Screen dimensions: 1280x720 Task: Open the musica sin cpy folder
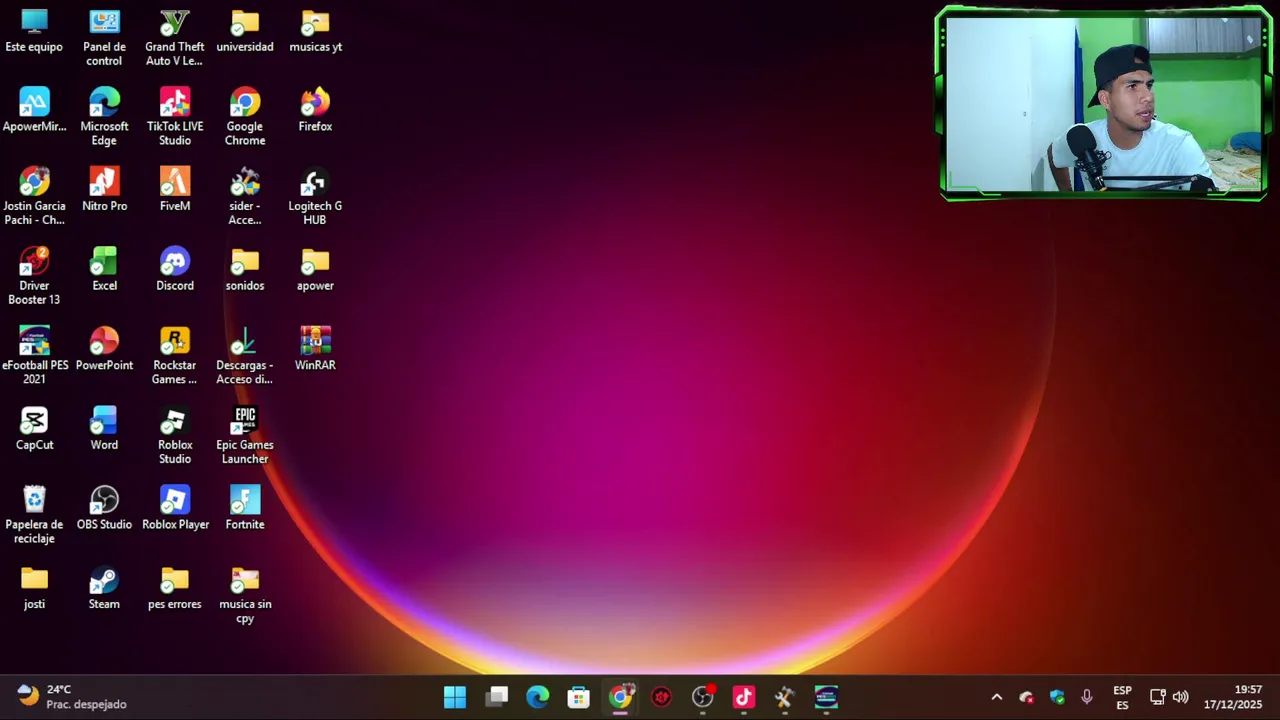pos(245,595)
